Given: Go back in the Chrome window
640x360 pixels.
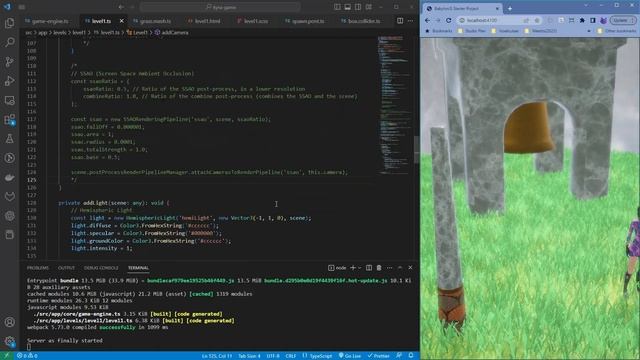Looking at the screenshot, I should coord(427,20).
